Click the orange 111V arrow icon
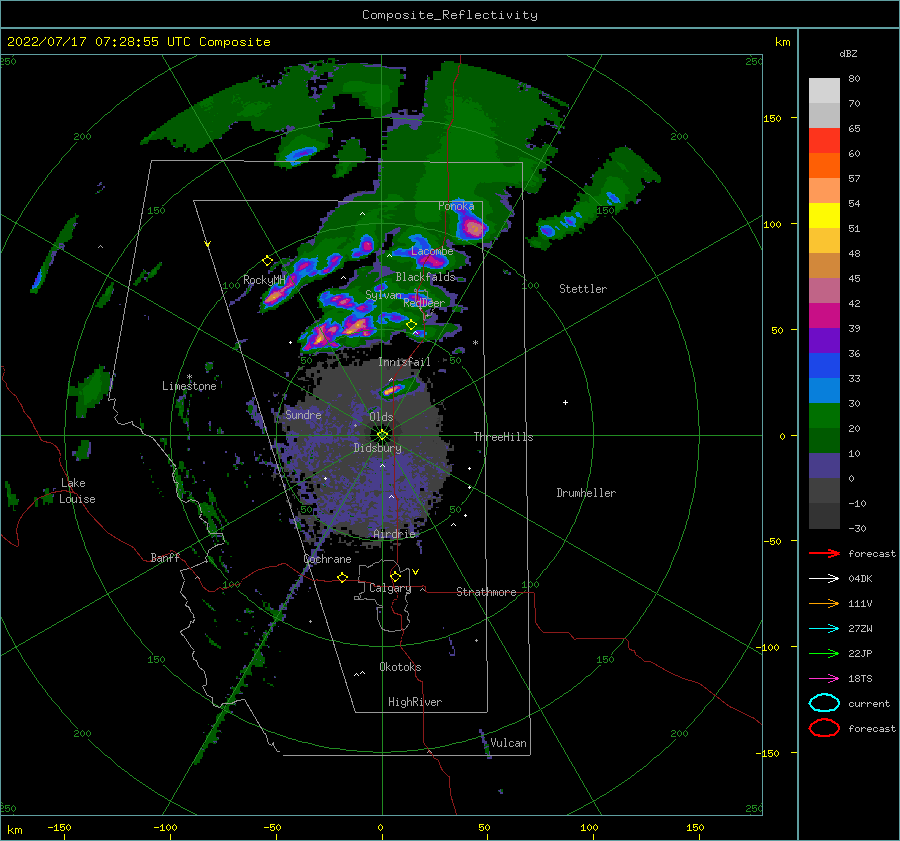Viewport: 900px width, 841px height. pos(824,603)
